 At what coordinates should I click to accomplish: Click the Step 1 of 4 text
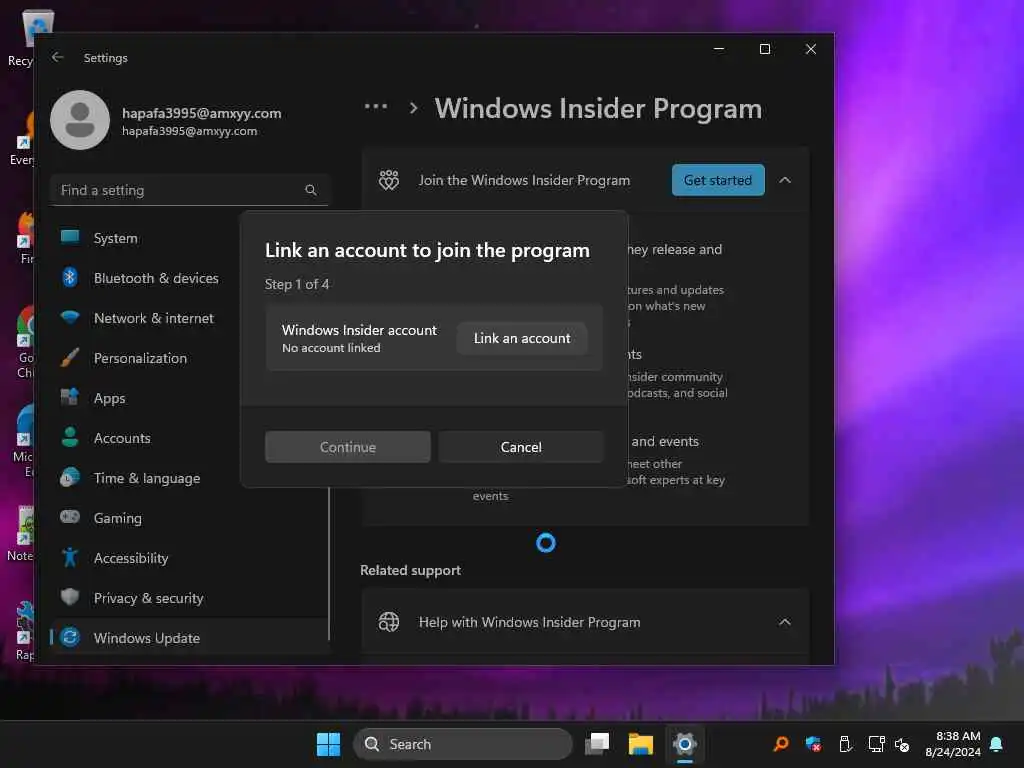tap(296, 284)
